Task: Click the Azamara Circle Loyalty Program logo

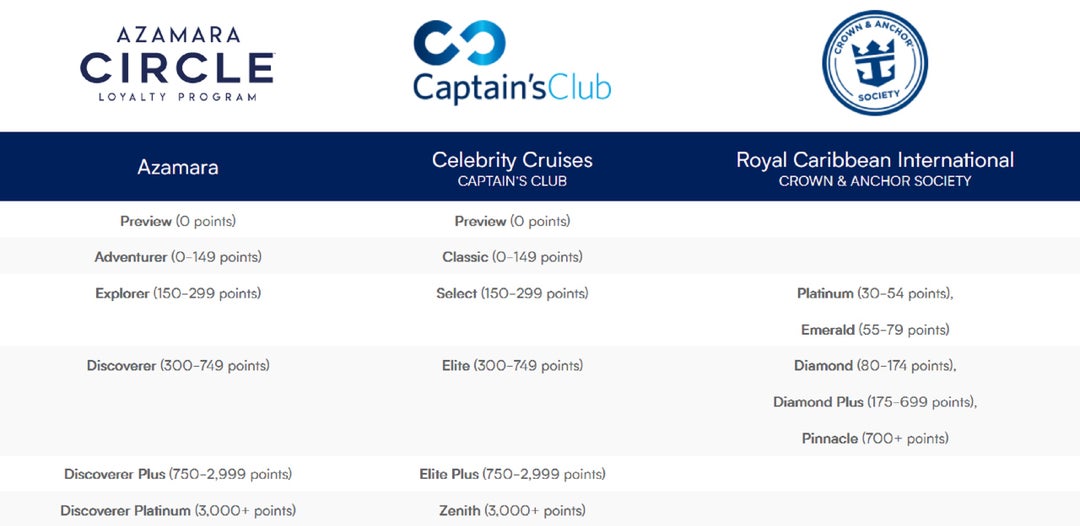Action: [x=177, y=65]
